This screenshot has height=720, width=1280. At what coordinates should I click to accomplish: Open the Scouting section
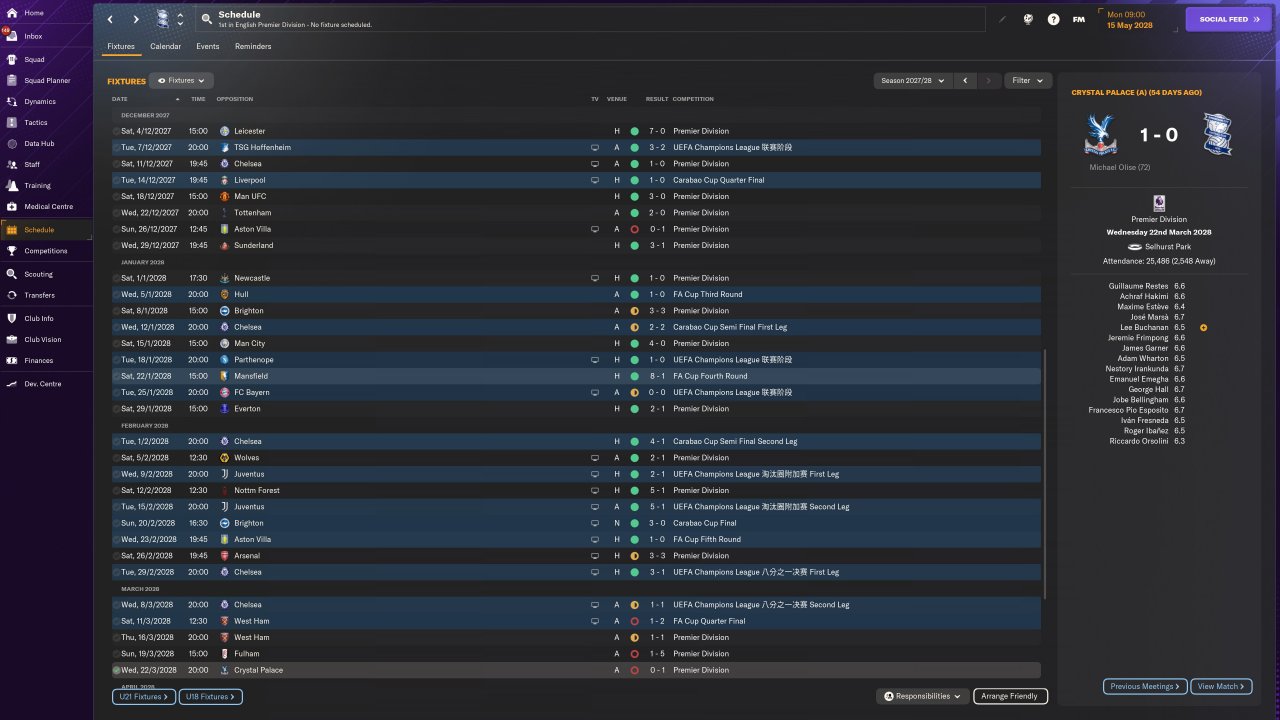[39, 274]
